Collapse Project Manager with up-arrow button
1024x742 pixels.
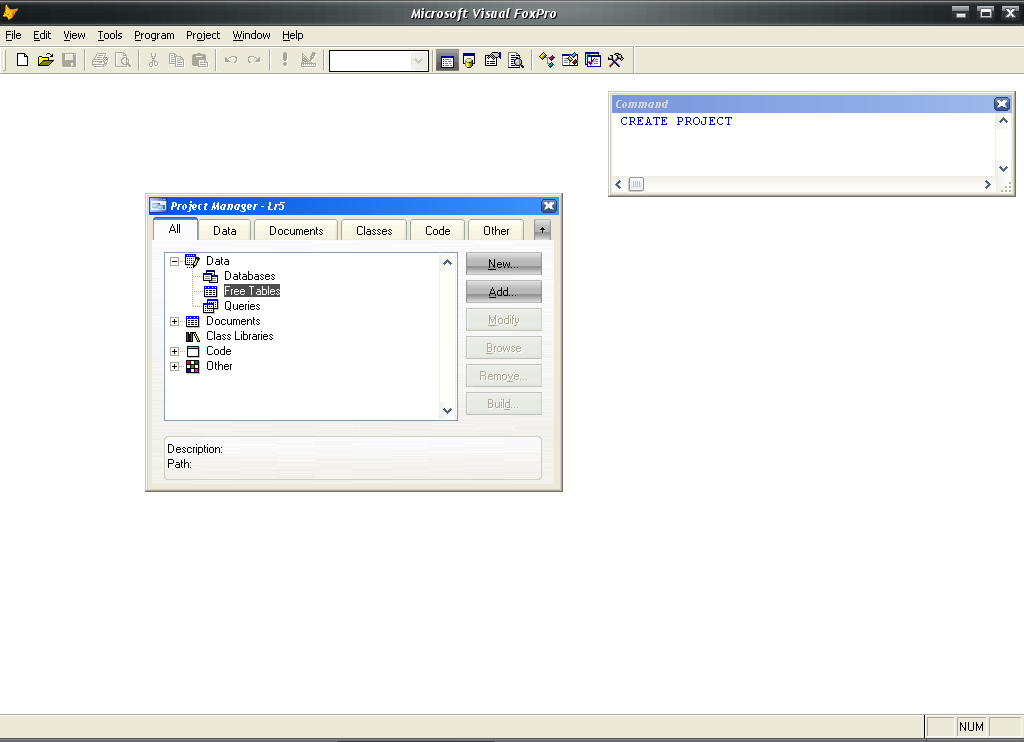(542, 230)
